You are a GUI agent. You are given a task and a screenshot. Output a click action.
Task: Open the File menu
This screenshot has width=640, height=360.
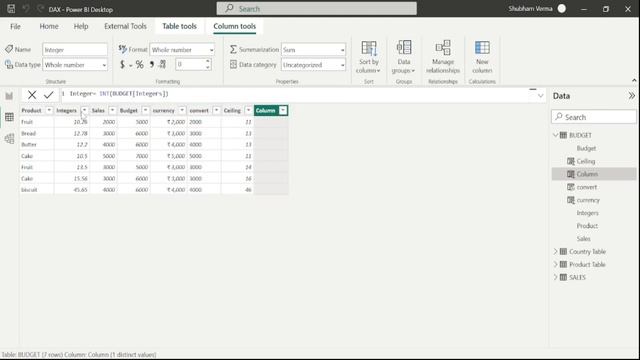point(15,26)
